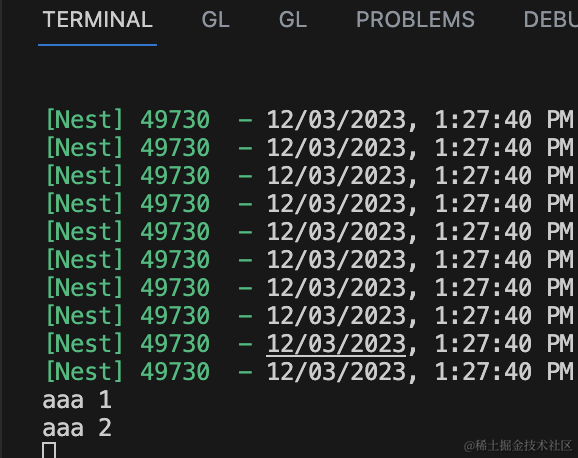This screenshot has height=458, width=578.
Task: Open the first GL tab
Action: [216, 20]
